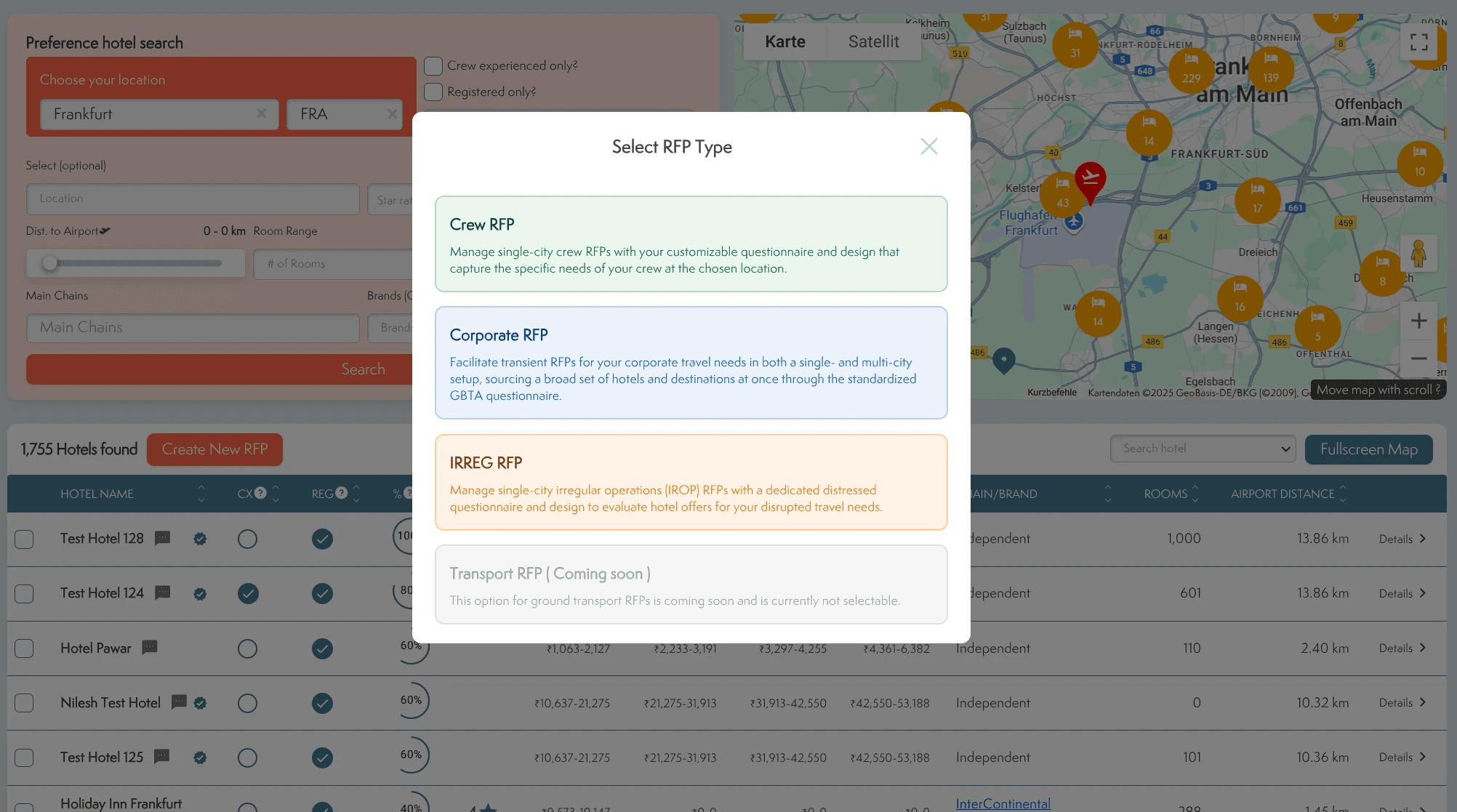This screenshot has height=812, width=1457.
Task: Tick the Registered only checkbox
Action: (x=433, y=92)
